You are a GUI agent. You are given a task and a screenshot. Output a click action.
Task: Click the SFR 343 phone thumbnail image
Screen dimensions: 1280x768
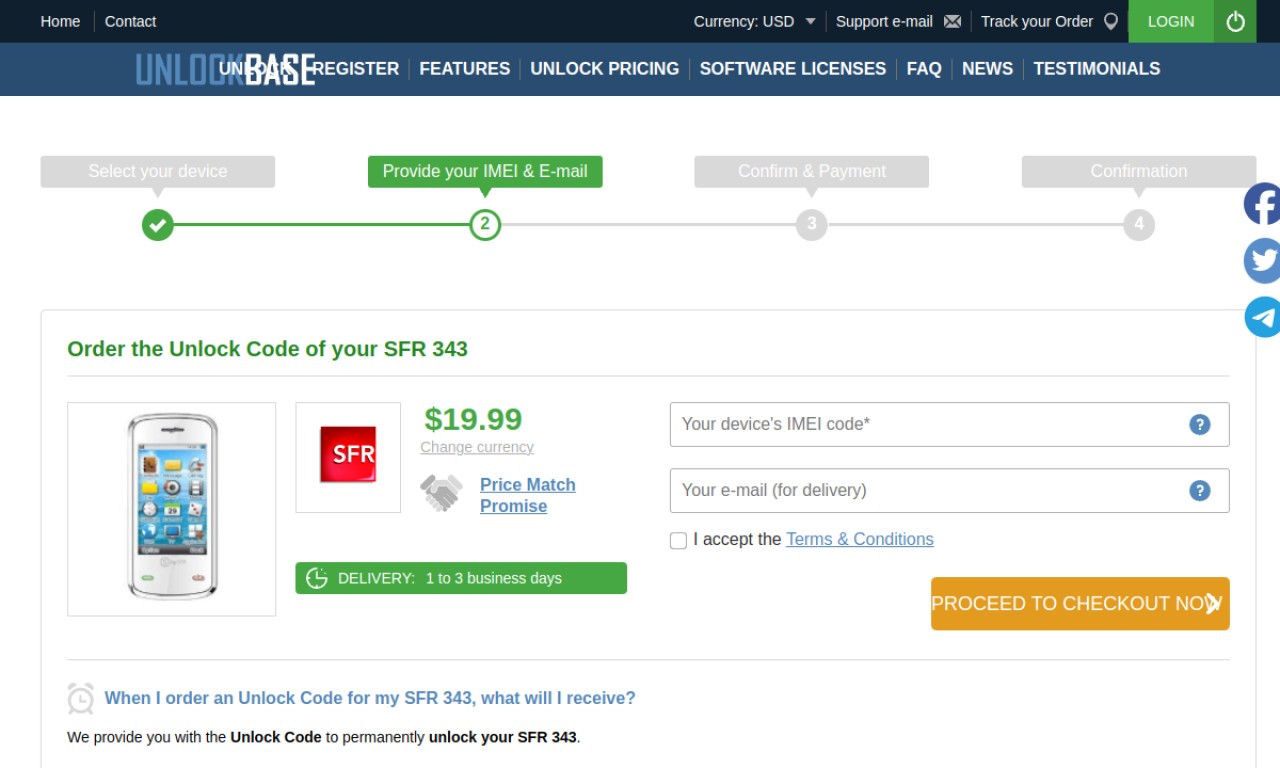click(x=172, y=509)
